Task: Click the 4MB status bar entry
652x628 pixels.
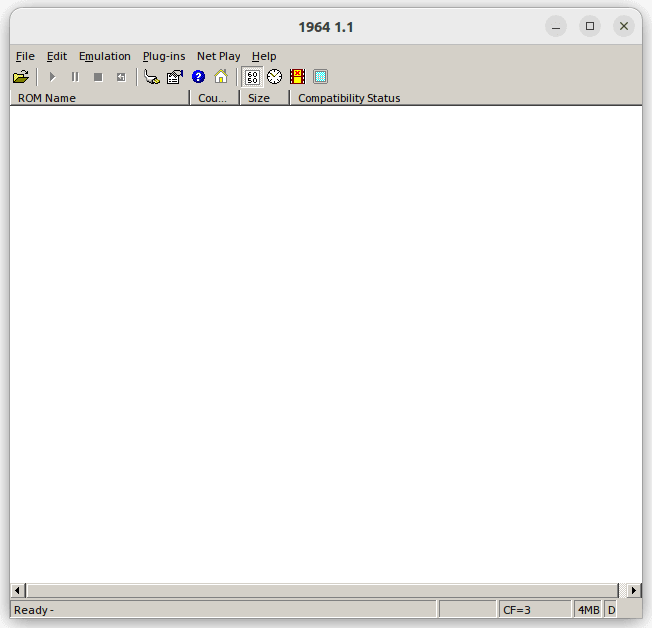Action: point(588,610)
